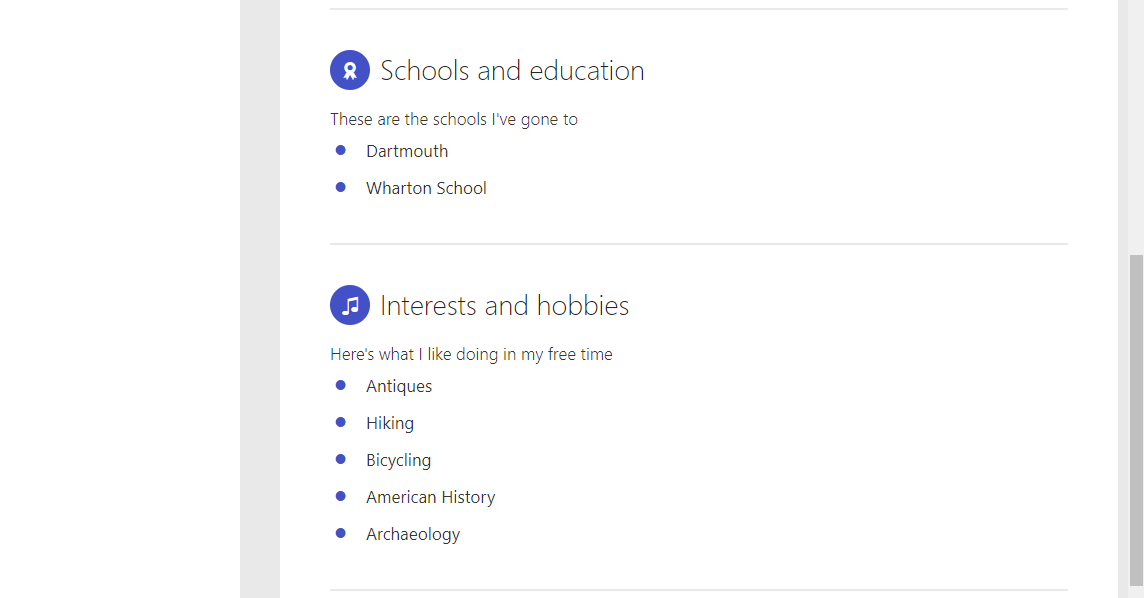Select Hiking in the hobbies list
The image size is (1144, 598).
pyautogui.click(x=390, y=423)
